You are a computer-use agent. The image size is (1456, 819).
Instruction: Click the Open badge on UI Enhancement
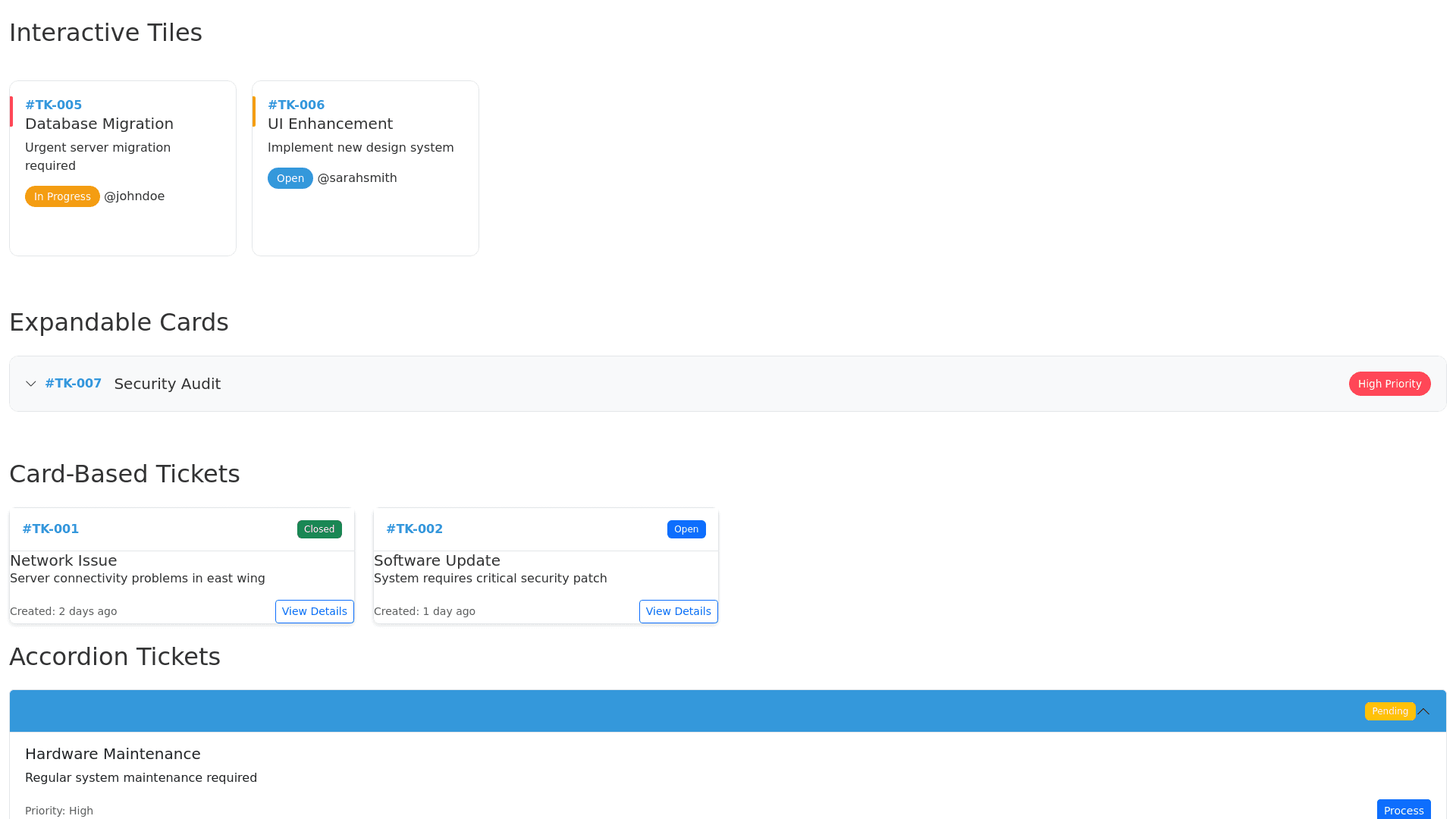click(x=290, y=178)
